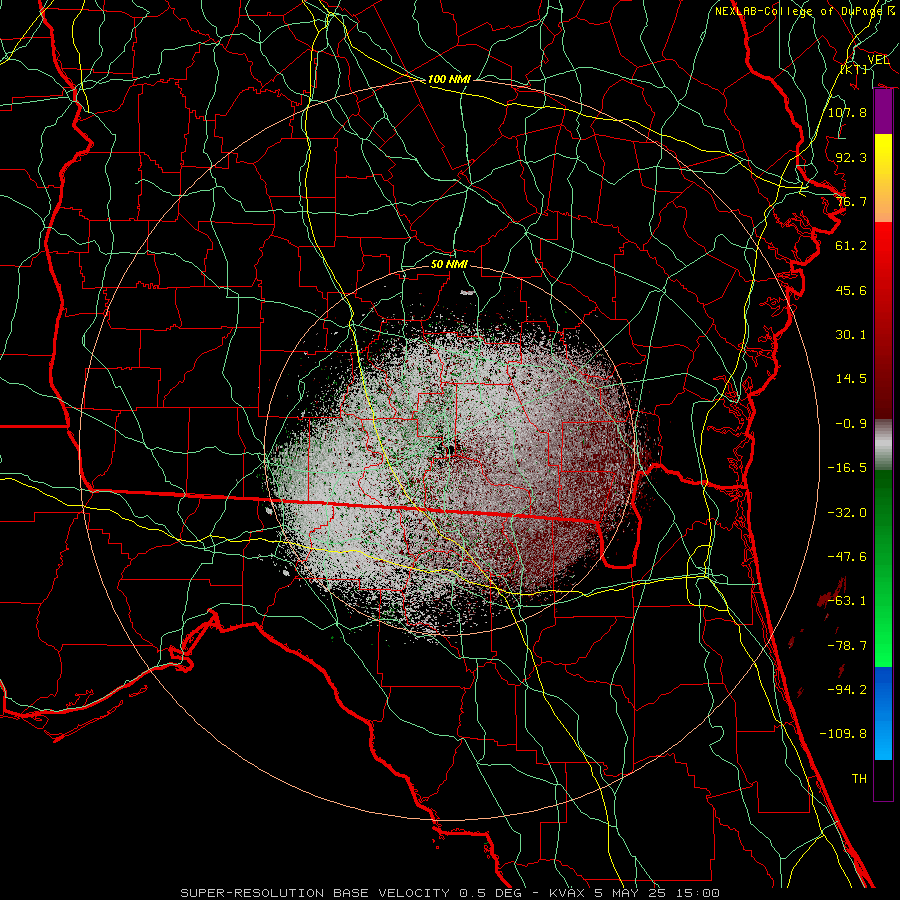
Task: Click the -94.2 legend value
Action: pyautogui.click(x=847, y=690)
